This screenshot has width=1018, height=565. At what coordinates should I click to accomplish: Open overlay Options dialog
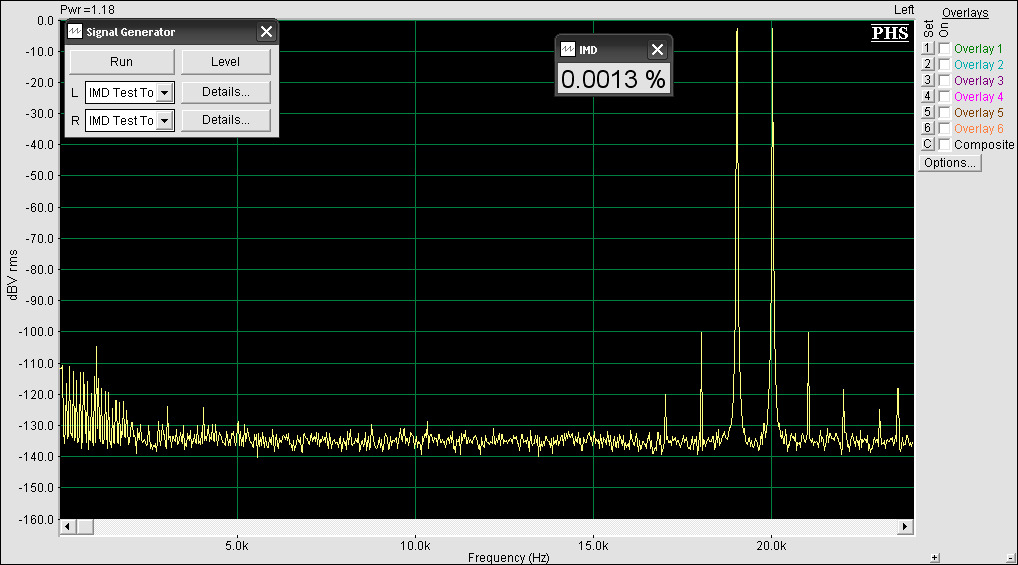tap(949, 163)
